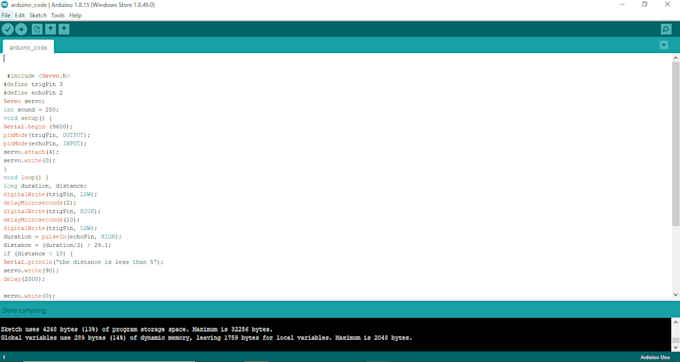Click the 'Serial.begin (9600);' line
The image size is (680, 362).
tap(38, 127)
